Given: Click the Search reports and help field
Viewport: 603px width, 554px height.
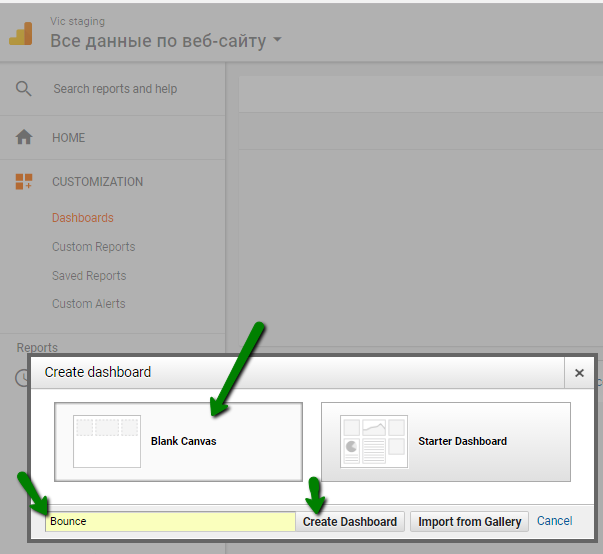Looking at the screenshot, I should click(115, 89).
